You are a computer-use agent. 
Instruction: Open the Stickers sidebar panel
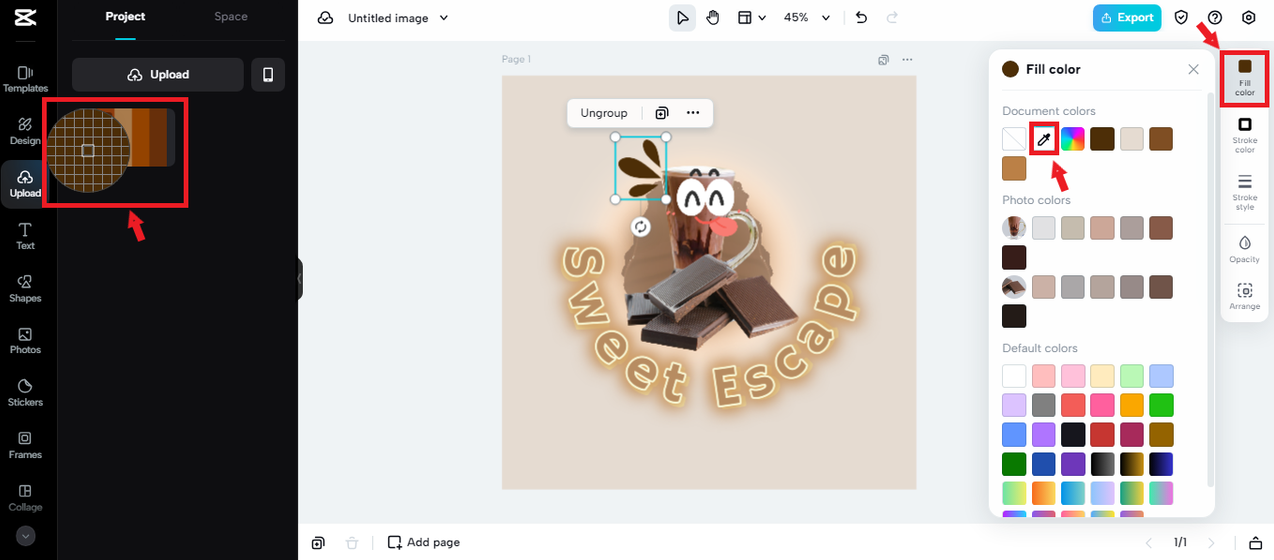(25, 392)
